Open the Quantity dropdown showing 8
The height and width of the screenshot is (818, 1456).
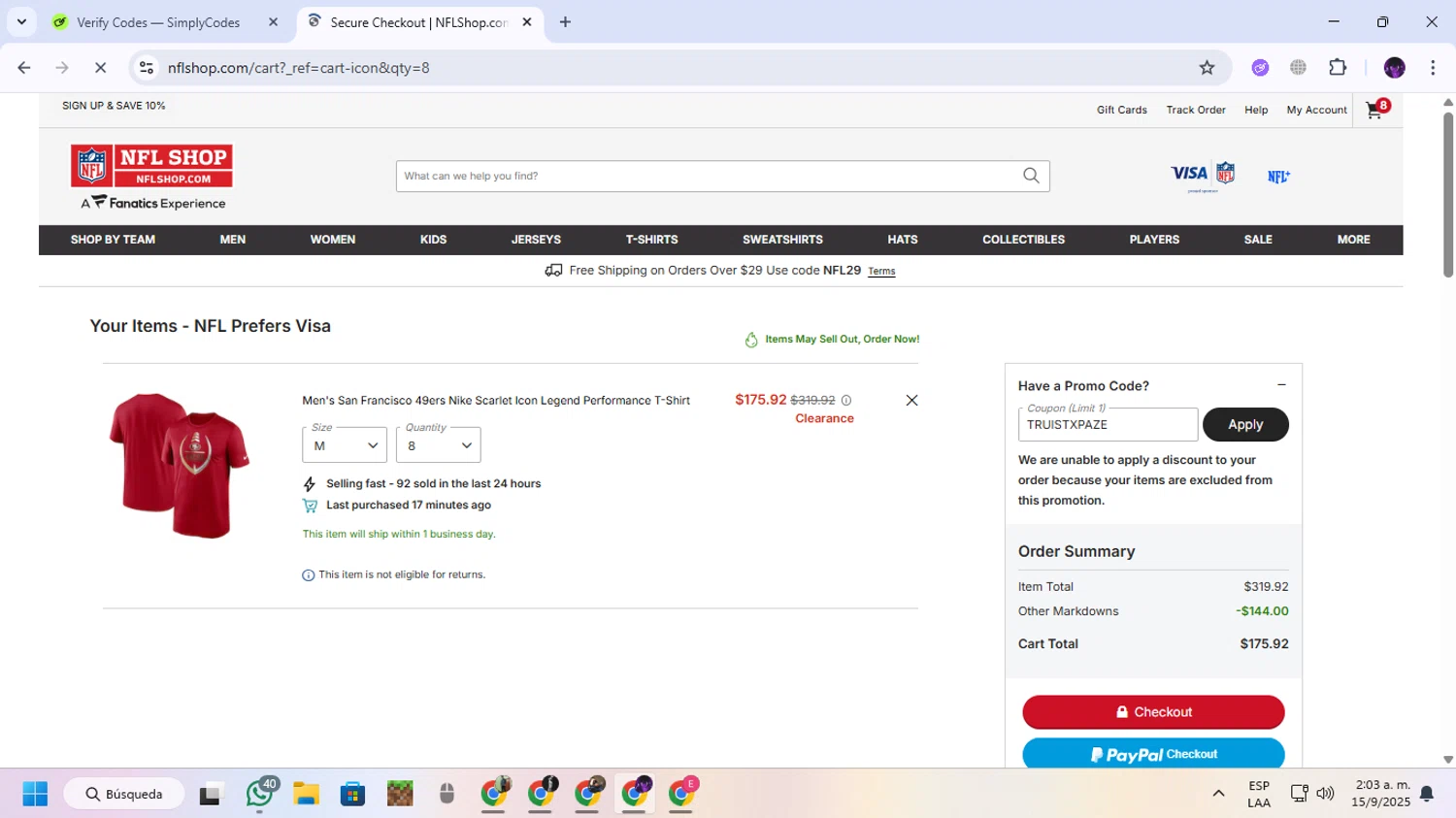tap(439, 445)
